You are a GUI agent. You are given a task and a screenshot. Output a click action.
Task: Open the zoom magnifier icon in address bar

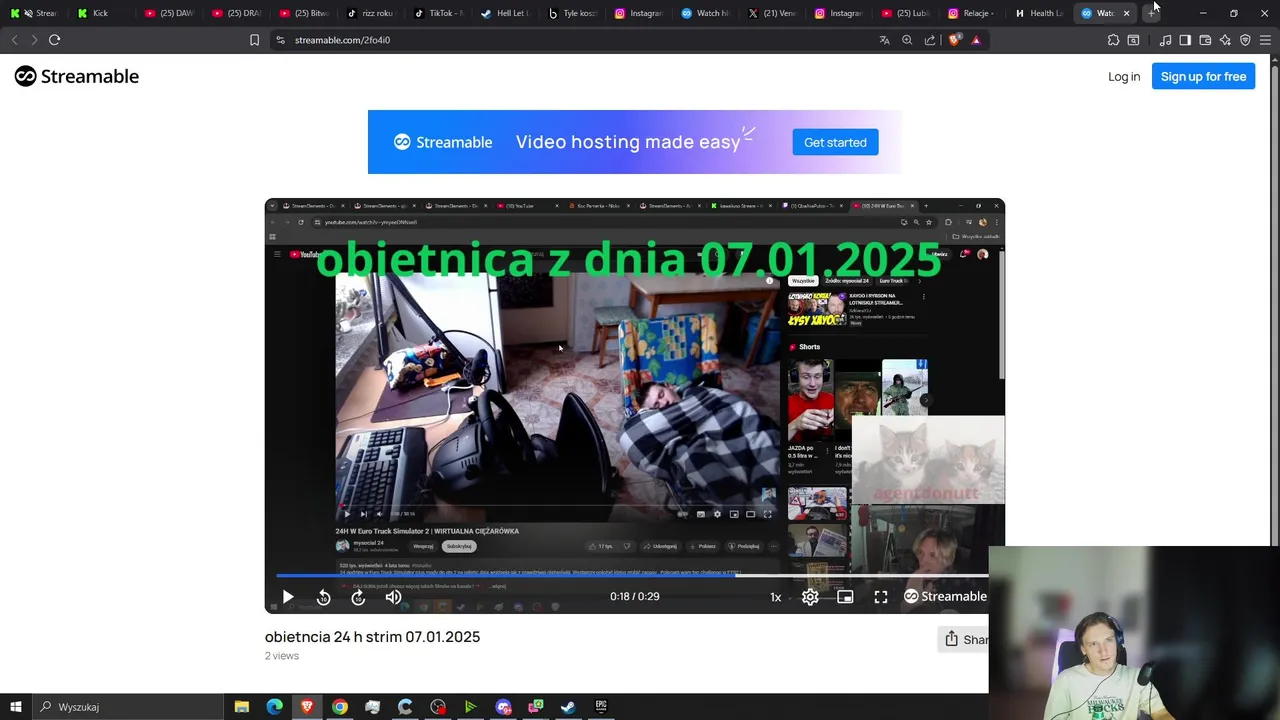[x=907, y=40]
